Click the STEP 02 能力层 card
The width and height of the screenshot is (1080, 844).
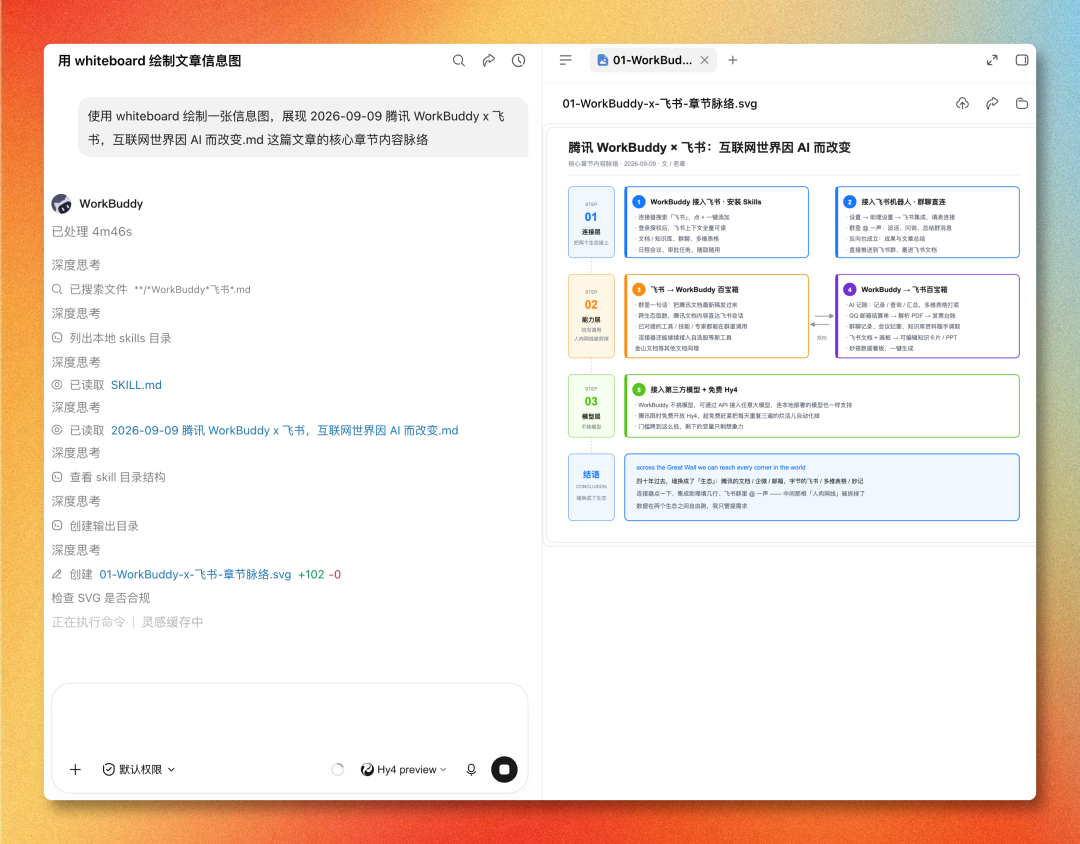coord(591,316)
